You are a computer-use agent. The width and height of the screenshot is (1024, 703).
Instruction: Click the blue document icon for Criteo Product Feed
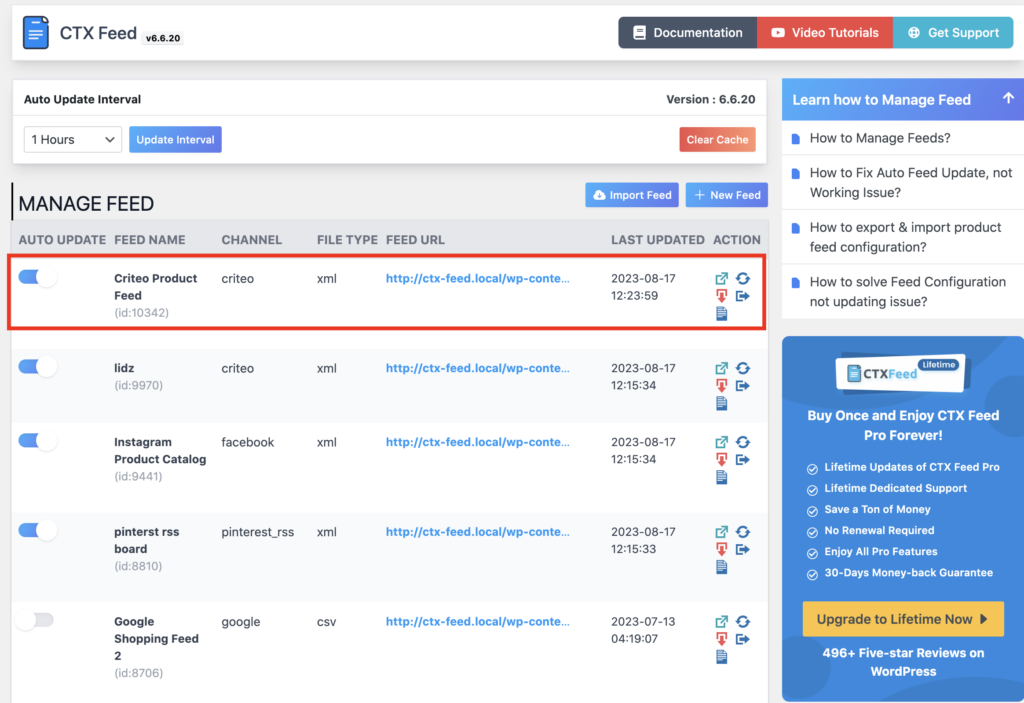(721, 314)
